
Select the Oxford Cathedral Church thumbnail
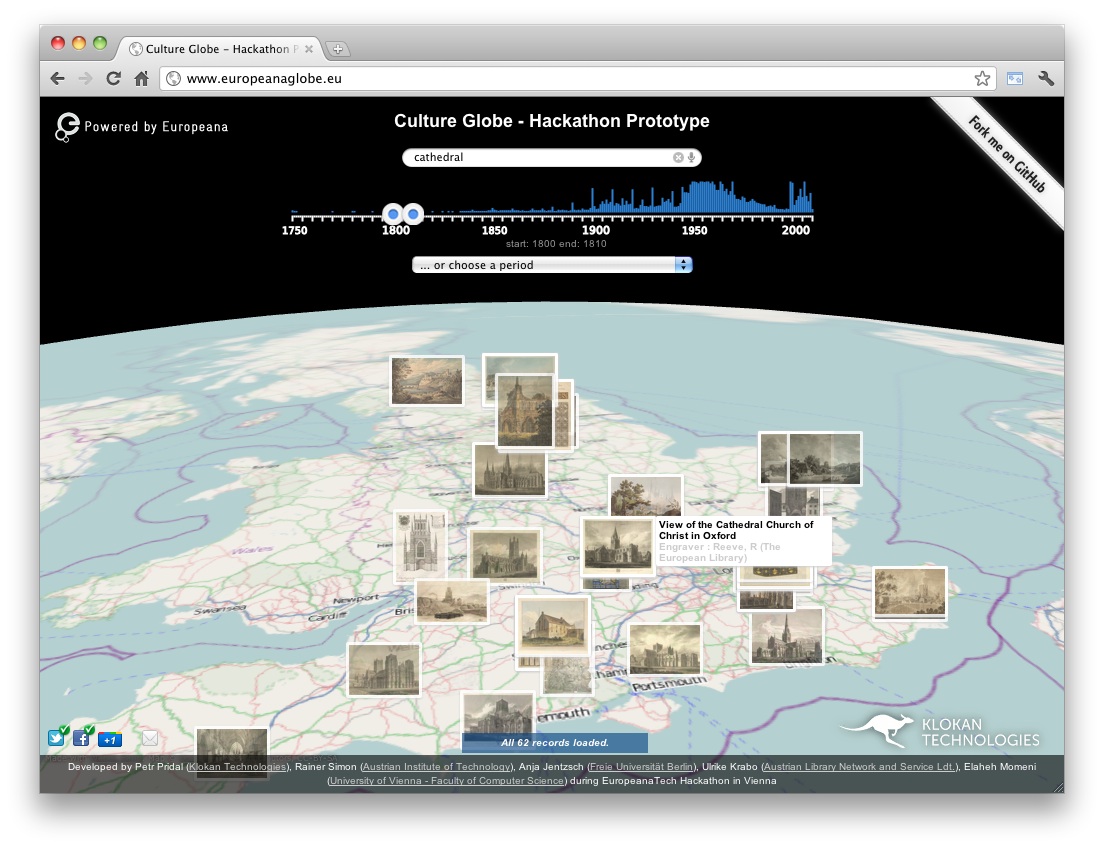tap(617, 546)
